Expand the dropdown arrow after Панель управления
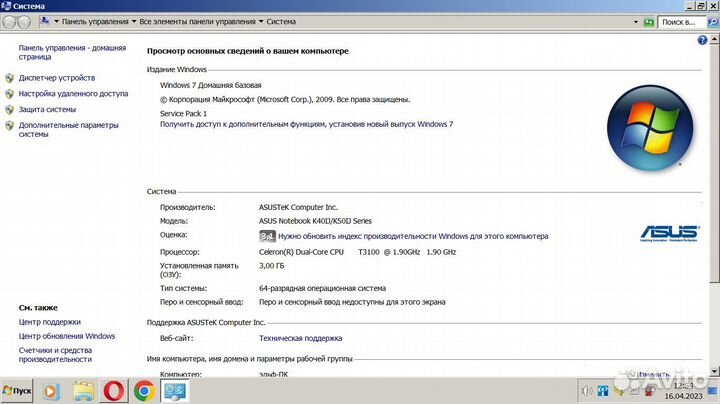The image size is (720, 404). (134, 22)
